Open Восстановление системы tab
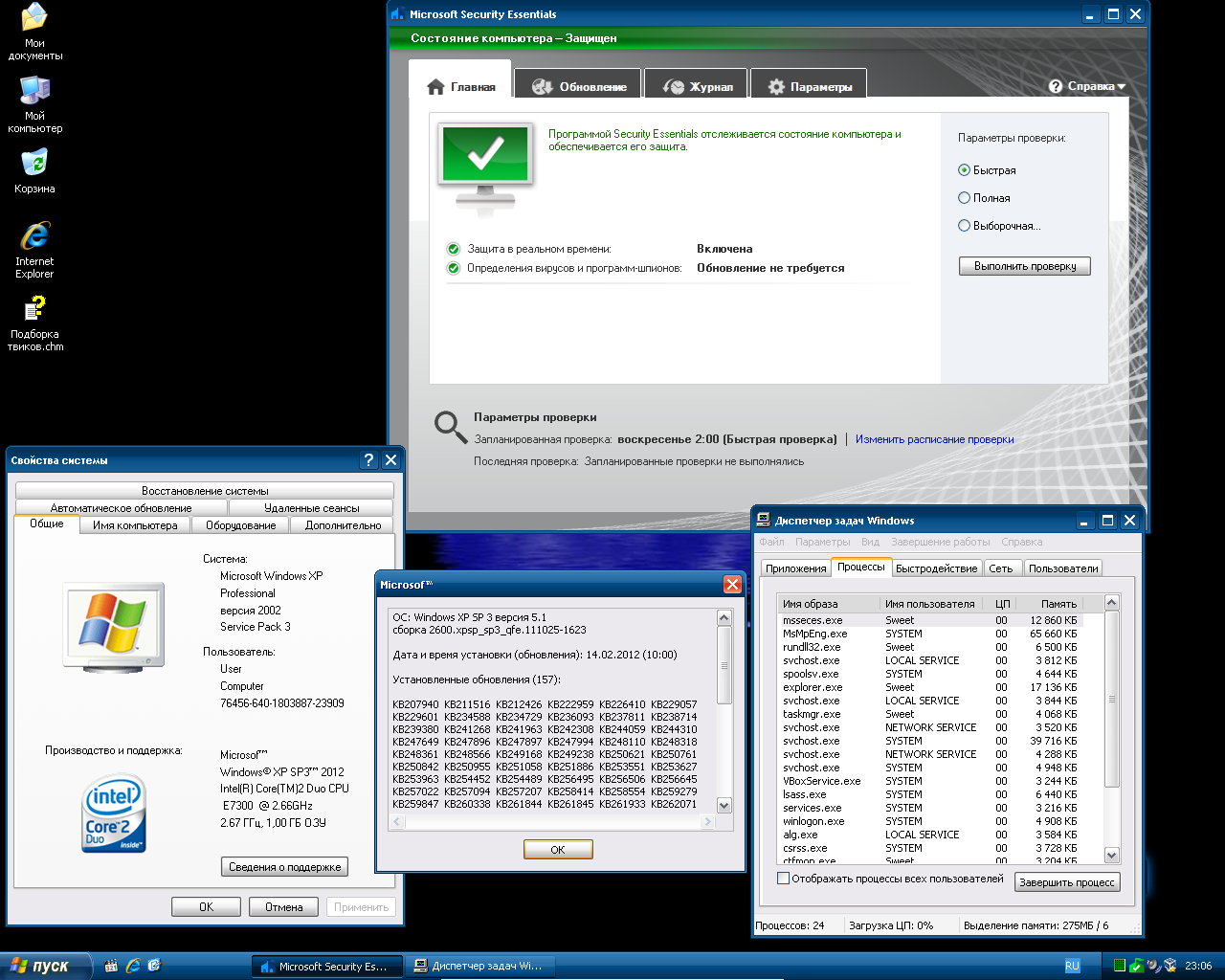The height and width of the screenshot is (980, 1225). click(205, 490)
